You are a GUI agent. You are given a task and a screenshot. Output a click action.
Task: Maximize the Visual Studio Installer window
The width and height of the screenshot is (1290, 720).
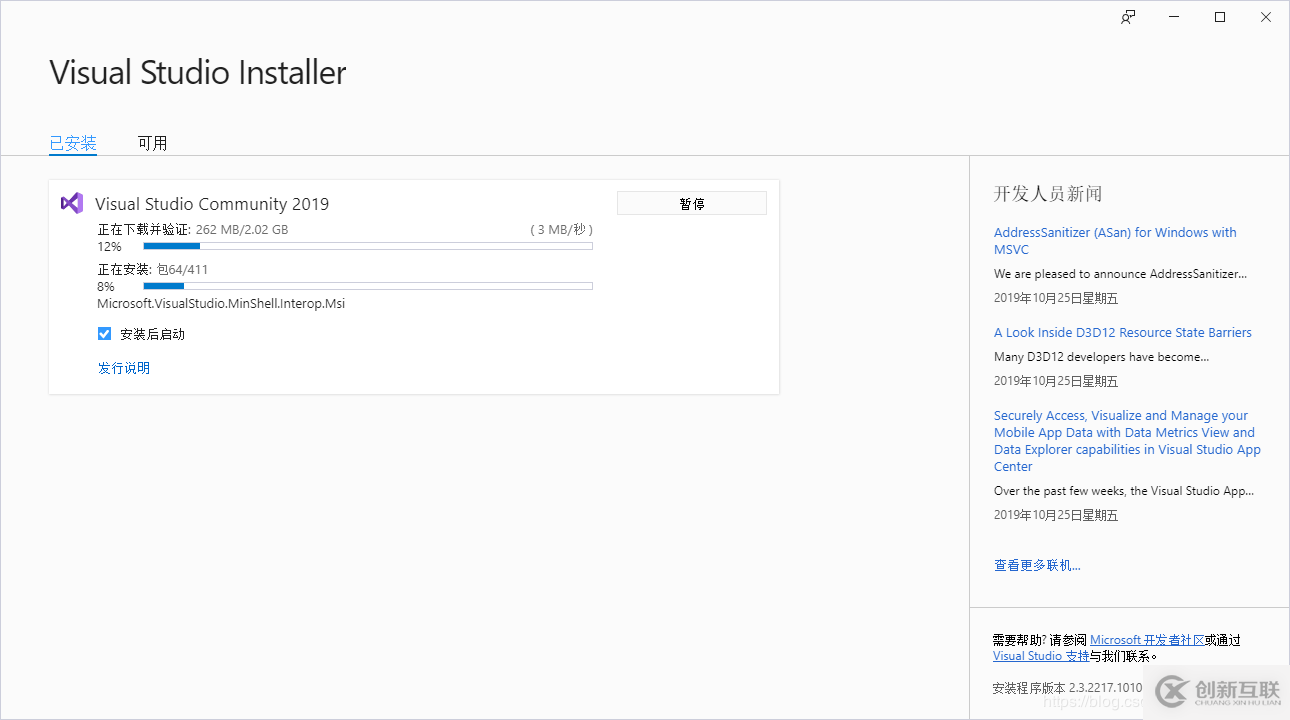click(x=1220, y=17)
